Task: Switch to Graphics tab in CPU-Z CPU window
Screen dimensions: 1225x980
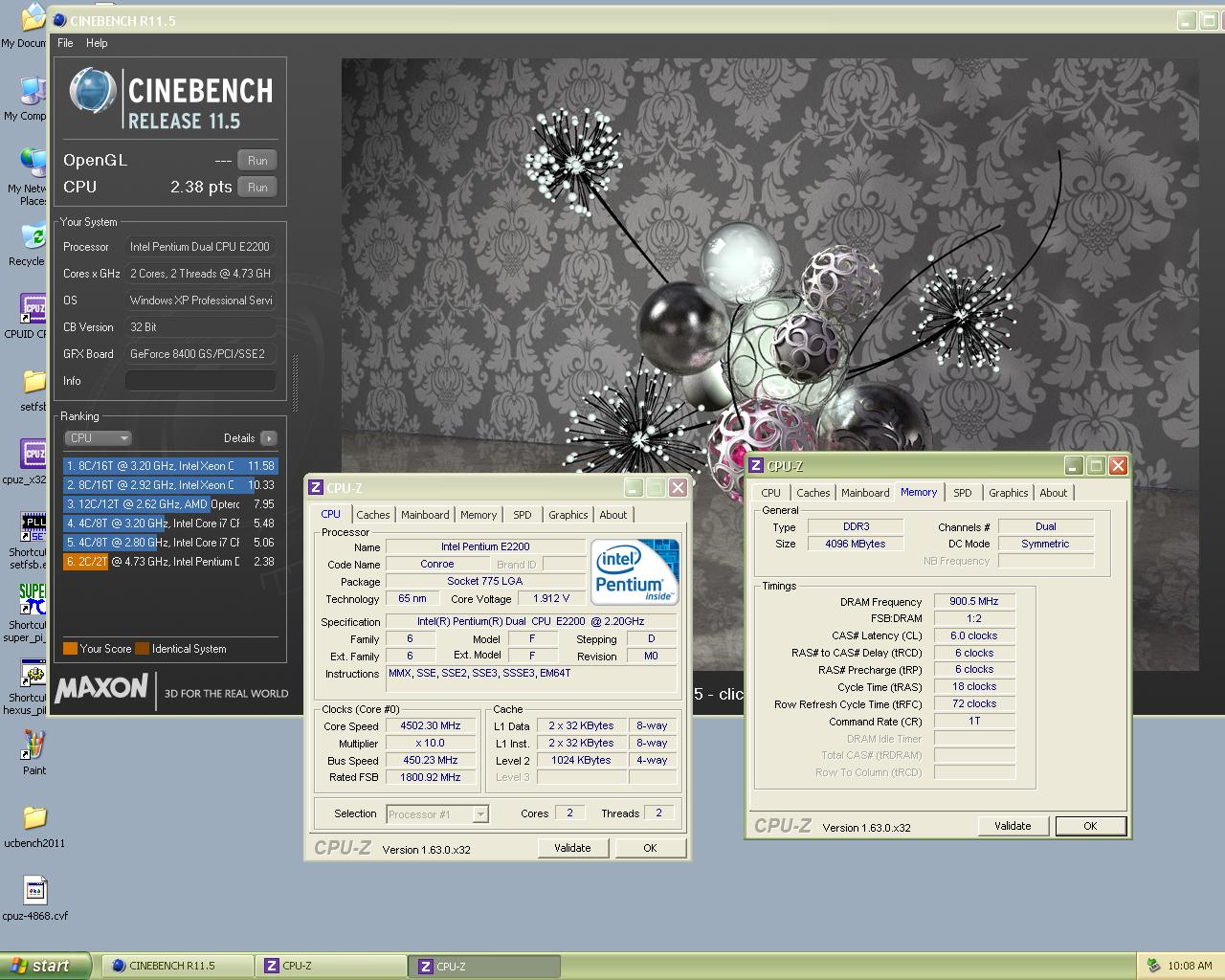Action: [568, 515]
